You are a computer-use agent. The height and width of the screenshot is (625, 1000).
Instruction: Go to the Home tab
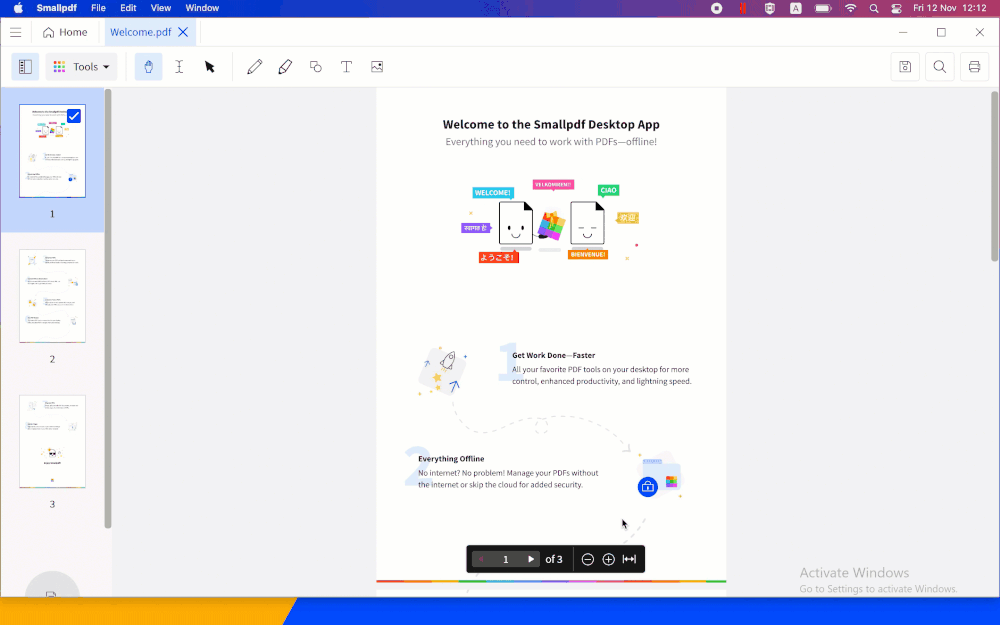tap(65, 32)
